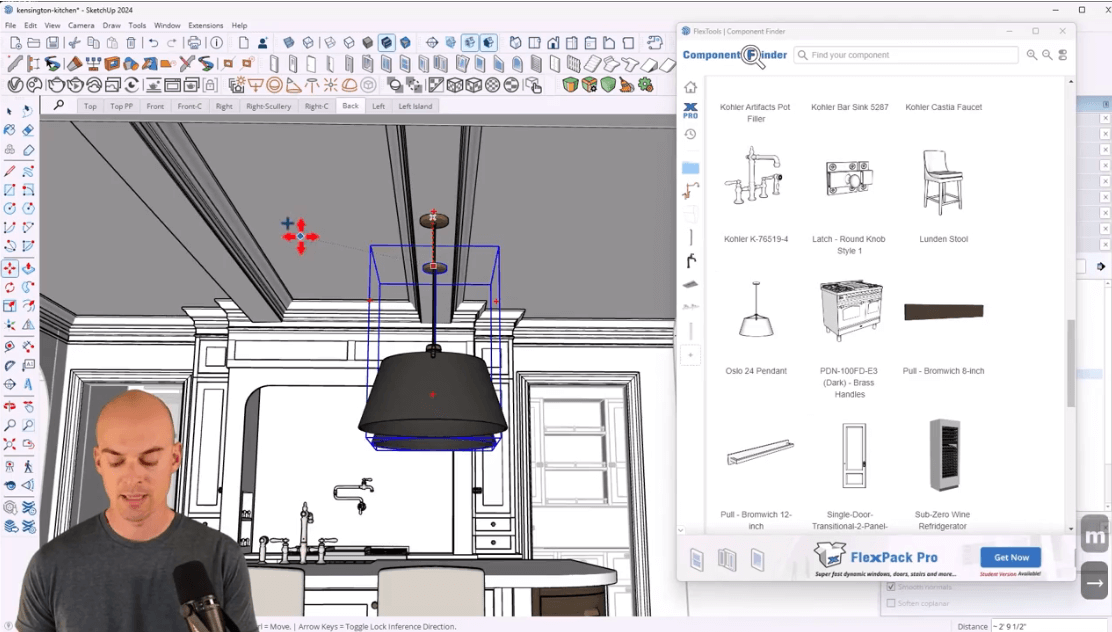This screenshot has width=1112, height=632.
Task: Open the blue folder in Component Finder sidebar
Action: 690,168
